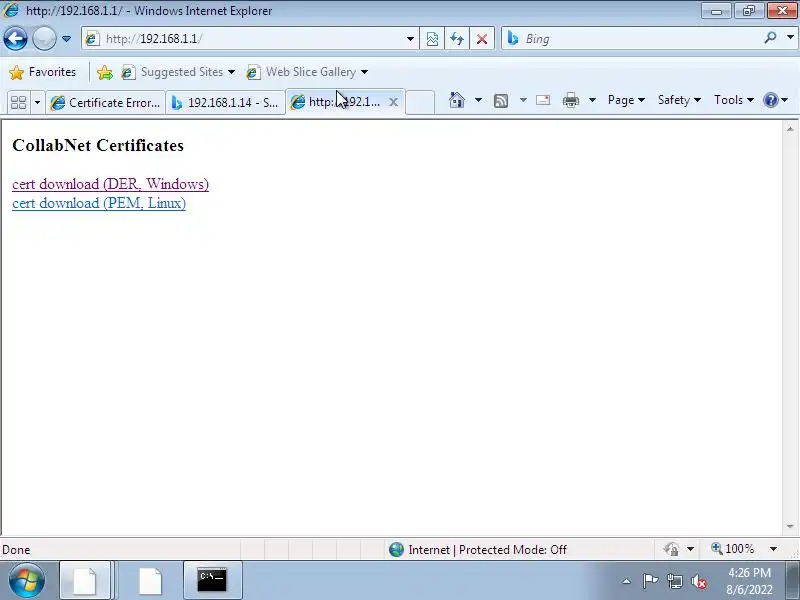
Task: Open the Help question mark menu
Action: coord(776,100)
